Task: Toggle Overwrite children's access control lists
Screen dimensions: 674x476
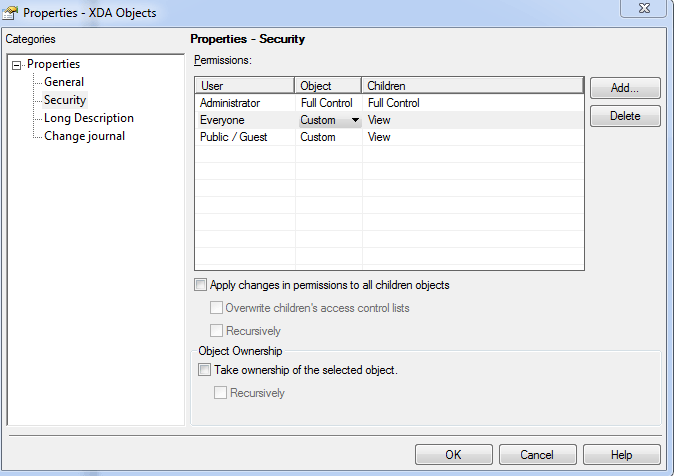Action: pos(217,308)
